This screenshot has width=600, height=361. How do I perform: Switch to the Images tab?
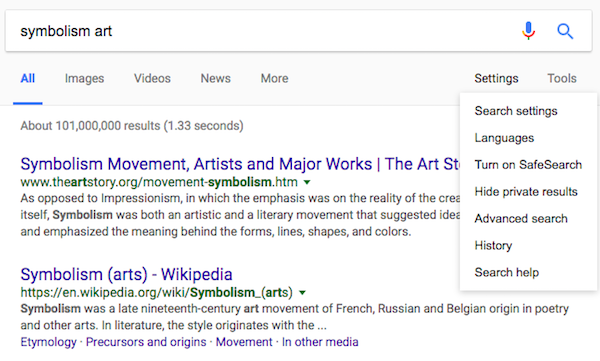(84, 78)
